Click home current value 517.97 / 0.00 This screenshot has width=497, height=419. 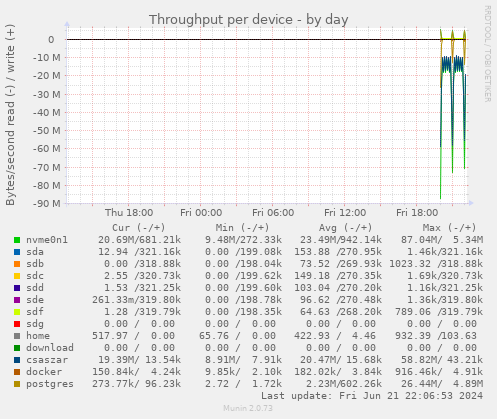pyautogui.click(x=133, y=336)
